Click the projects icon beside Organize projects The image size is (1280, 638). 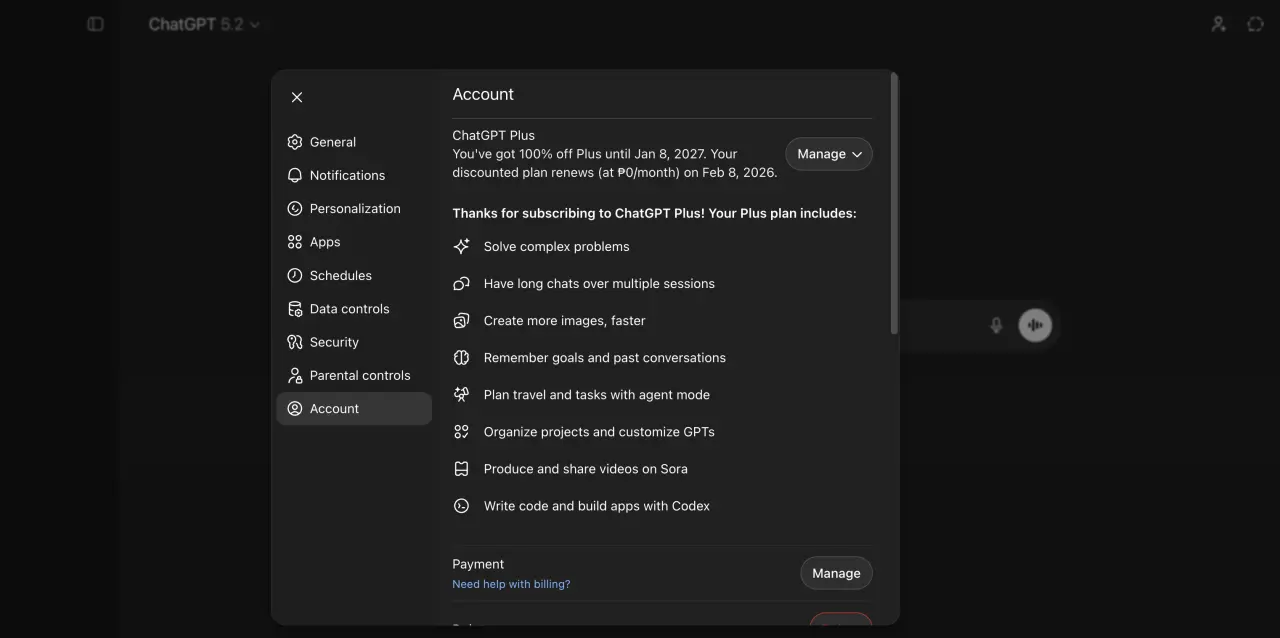point(461,431)
